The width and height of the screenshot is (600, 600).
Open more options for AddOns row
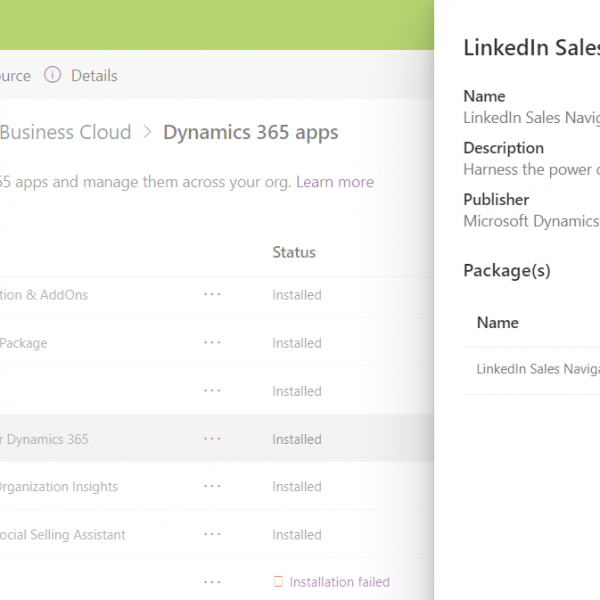tap(212, 295)
